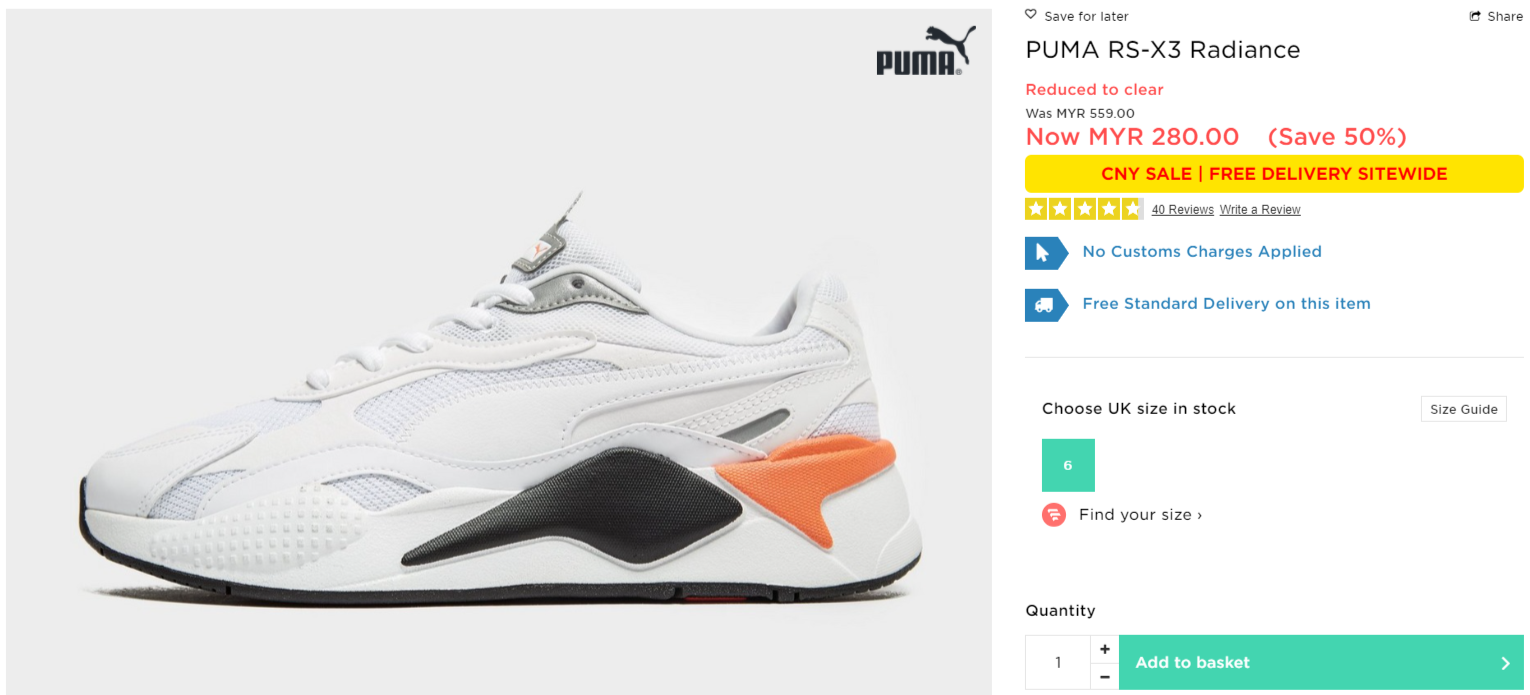This screenshot has width=1530, height=695.
Task: Click the Write a Review link
Action: click(1260, 210)
